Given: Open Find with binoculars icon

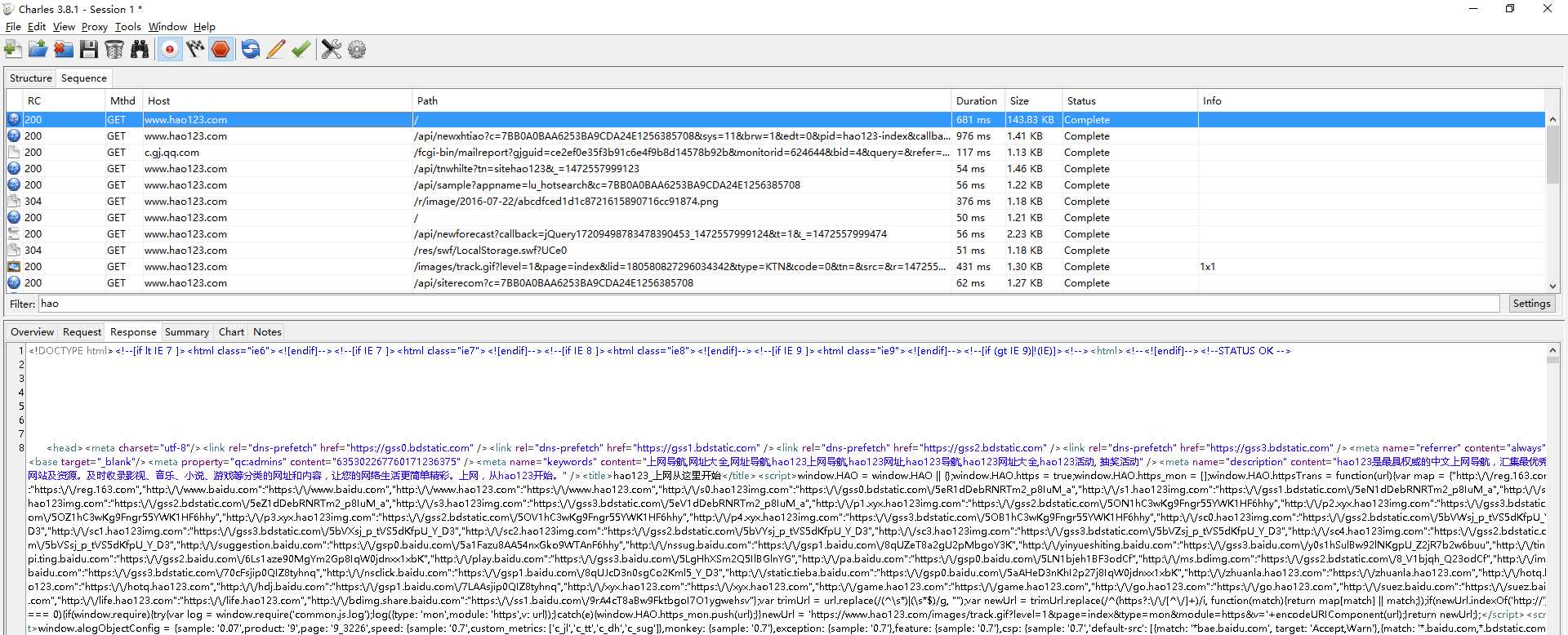Looking at the screenshot, I should click(x=140, y=50).
